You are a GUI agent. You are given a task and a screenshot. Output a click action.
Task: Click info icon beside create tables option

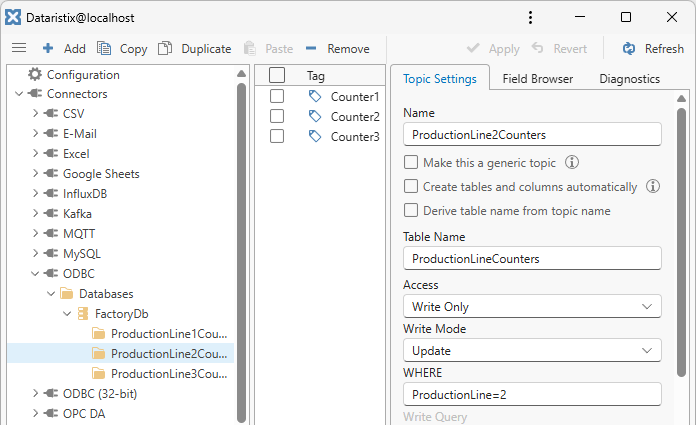click(652, 186)
